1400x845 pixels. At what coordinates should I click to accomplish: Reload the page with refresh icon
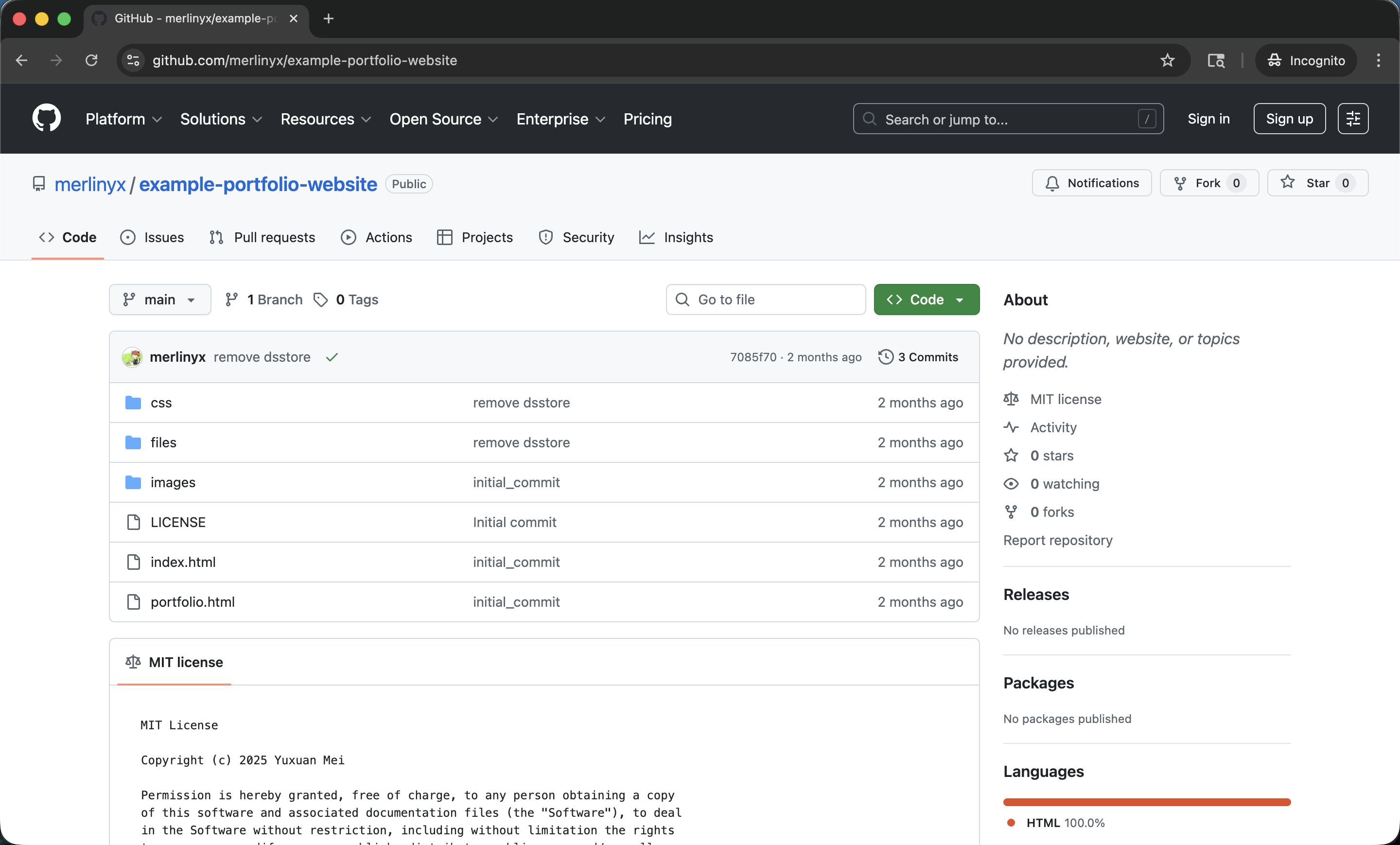pyautogui.click(x=91, y=60)
